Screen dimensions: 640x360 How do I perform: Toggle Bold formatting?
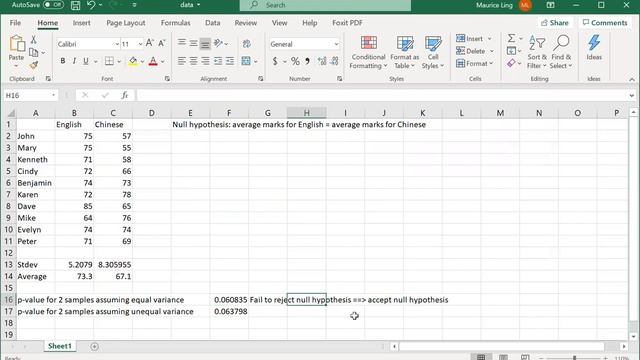pyautogui.click(x=62, y=61)
